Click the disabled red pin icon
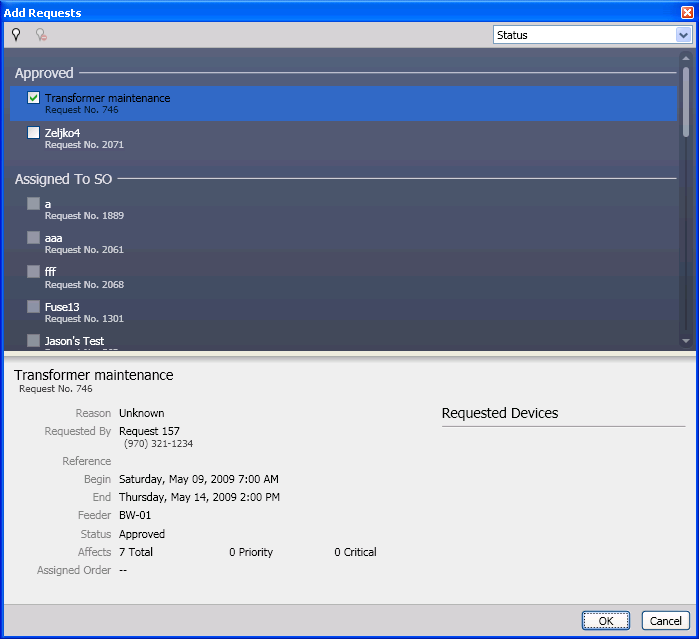Screen dimensions: 699x639 click(x=41, y=35)
